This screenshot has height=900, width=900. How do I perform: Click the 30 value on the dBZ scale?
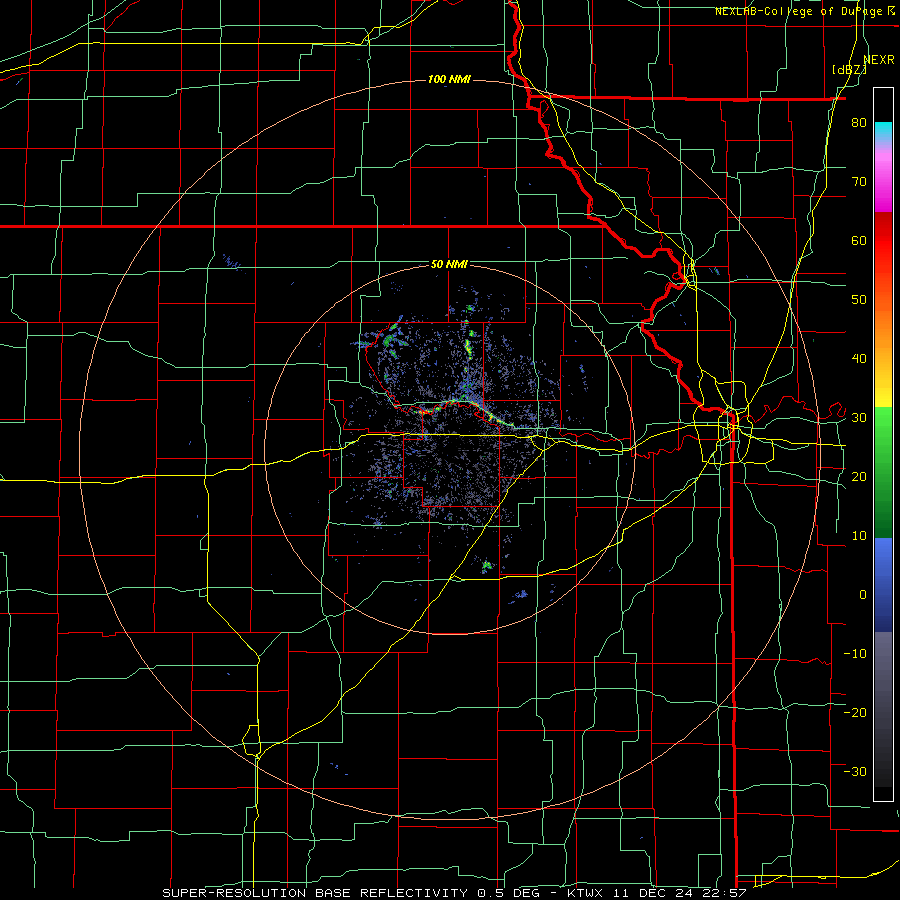(x=859, y=418)
